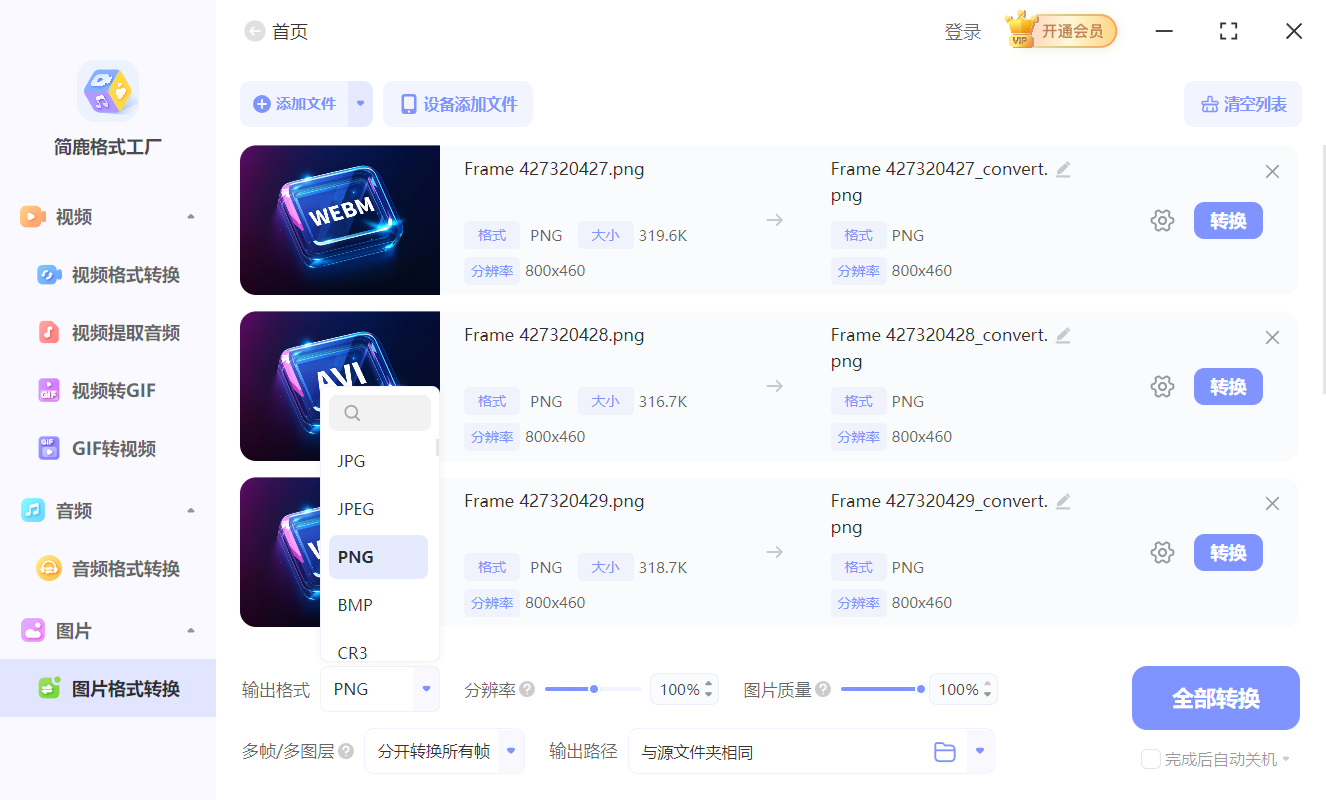Choose JPEG from the format list
Viewport: 1326px width, 800px height.
pyautogui.click(x=378, y=509)
